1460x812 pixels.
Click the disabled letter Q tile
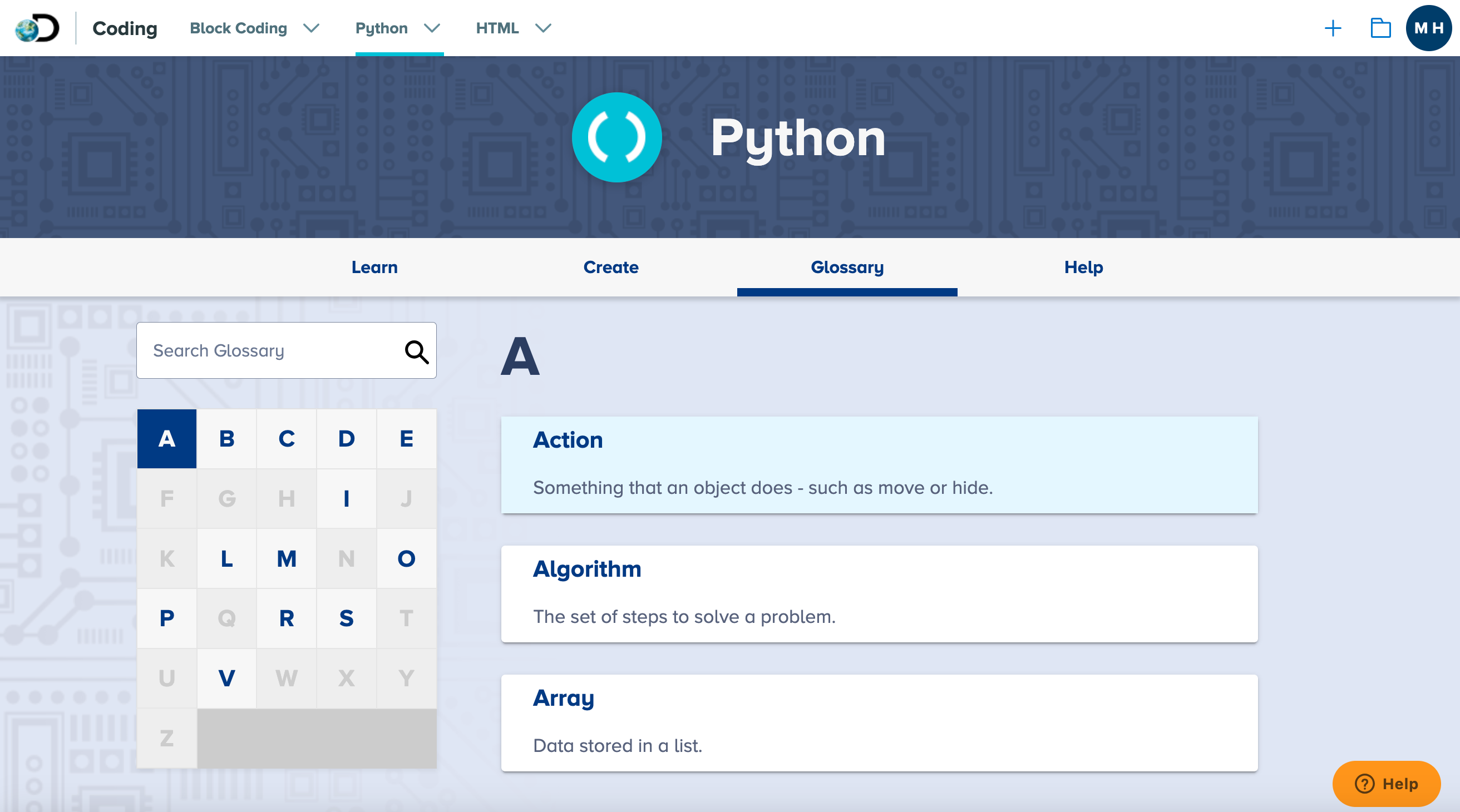tap(226, 618)
